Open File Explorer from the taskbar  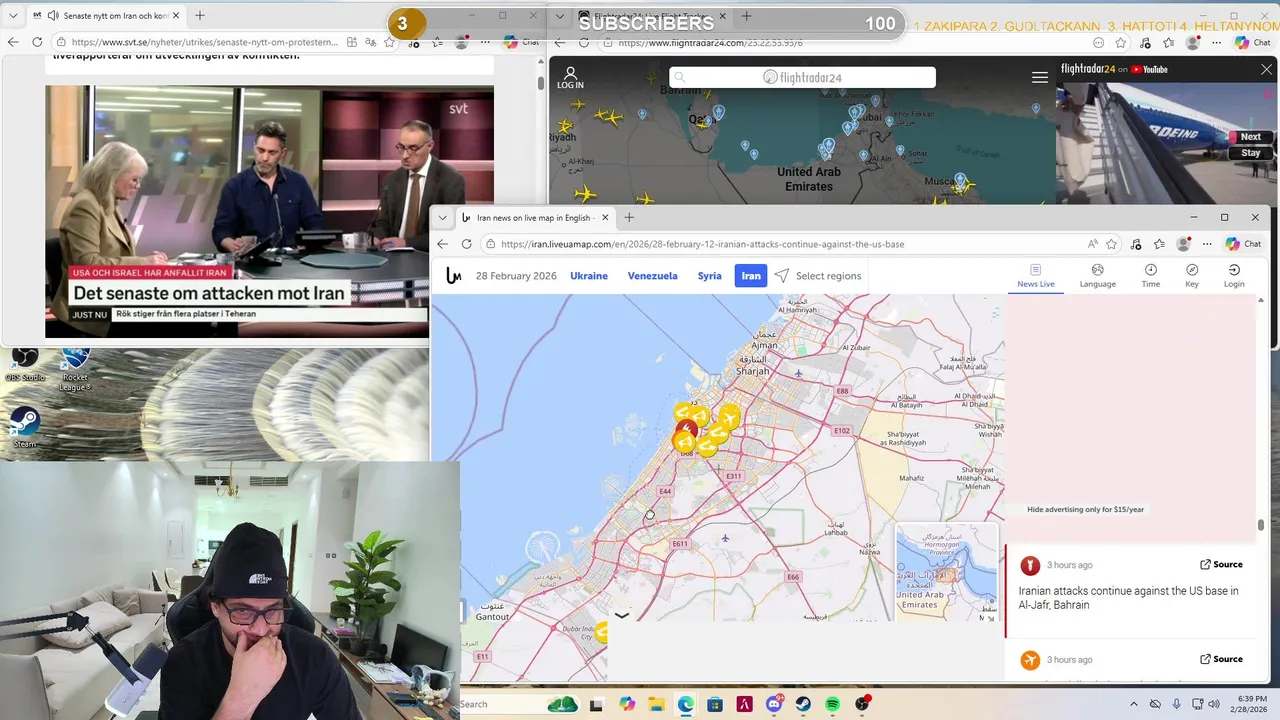(x=656, y=705)
